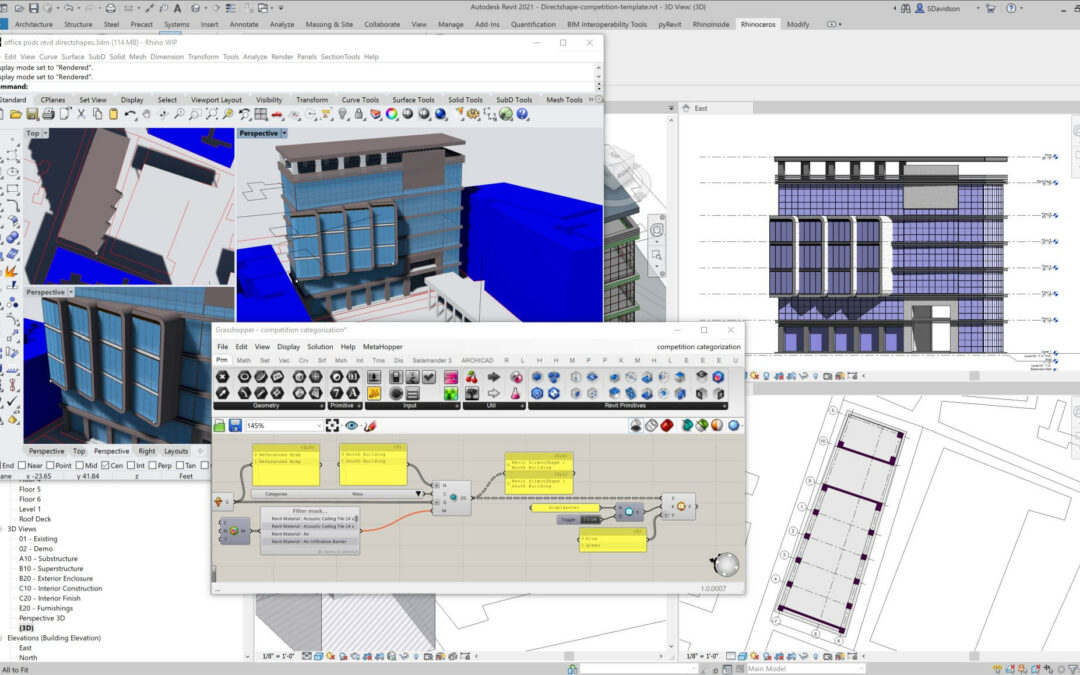Open the Solution menu in Grasshopper
The height and width of the screenshot is (675, 1080).
tap(320, 346)
